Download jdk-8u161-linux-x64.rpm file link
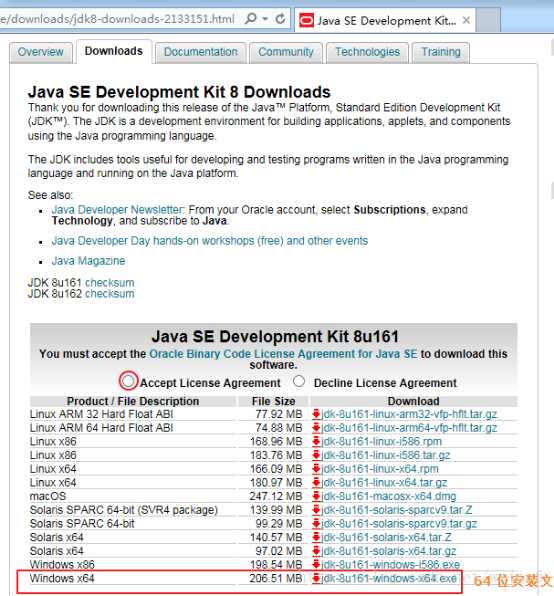554x596 pixels. (380, 469)
